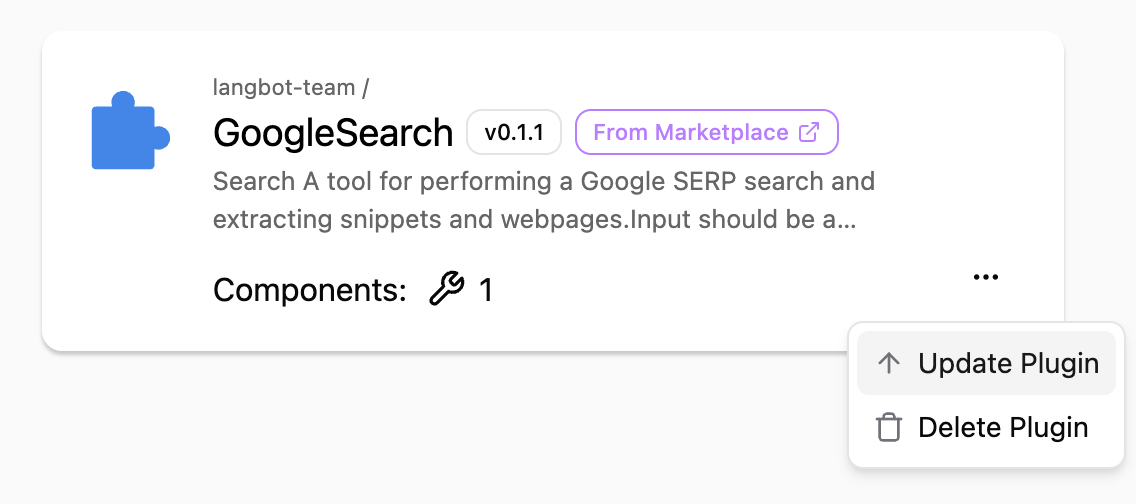Viewport: 1136px width, 504px height.
Task: Click the langbot-team author label
Action: pos(284,87)
